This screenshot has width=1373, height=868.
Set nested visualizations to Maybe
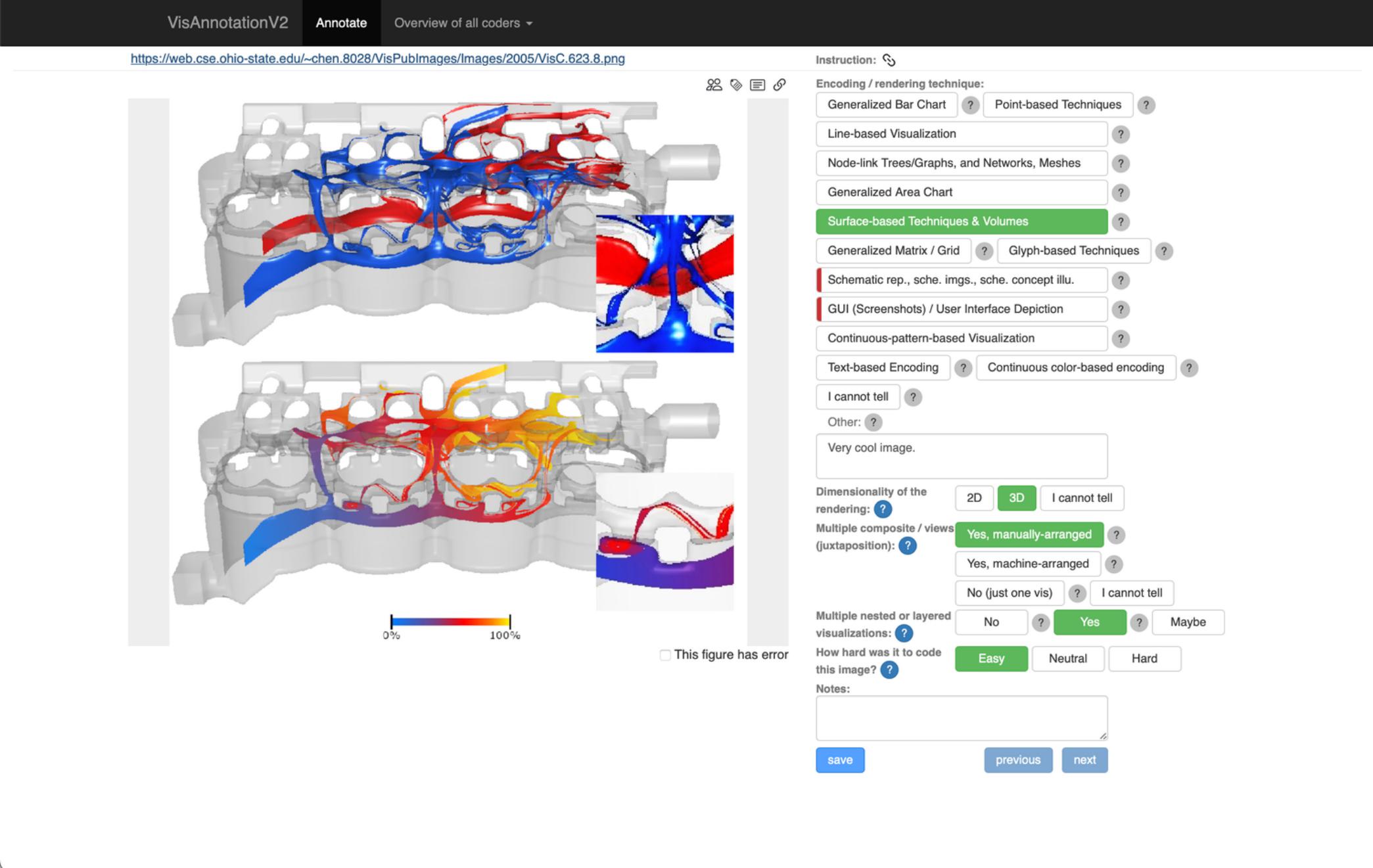click(x=1188, y=622)
